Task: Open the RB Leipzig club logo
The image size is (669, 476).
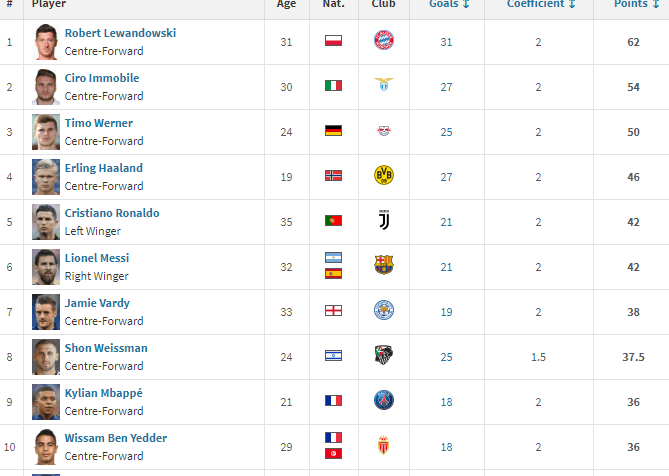Action: point(384,131)
